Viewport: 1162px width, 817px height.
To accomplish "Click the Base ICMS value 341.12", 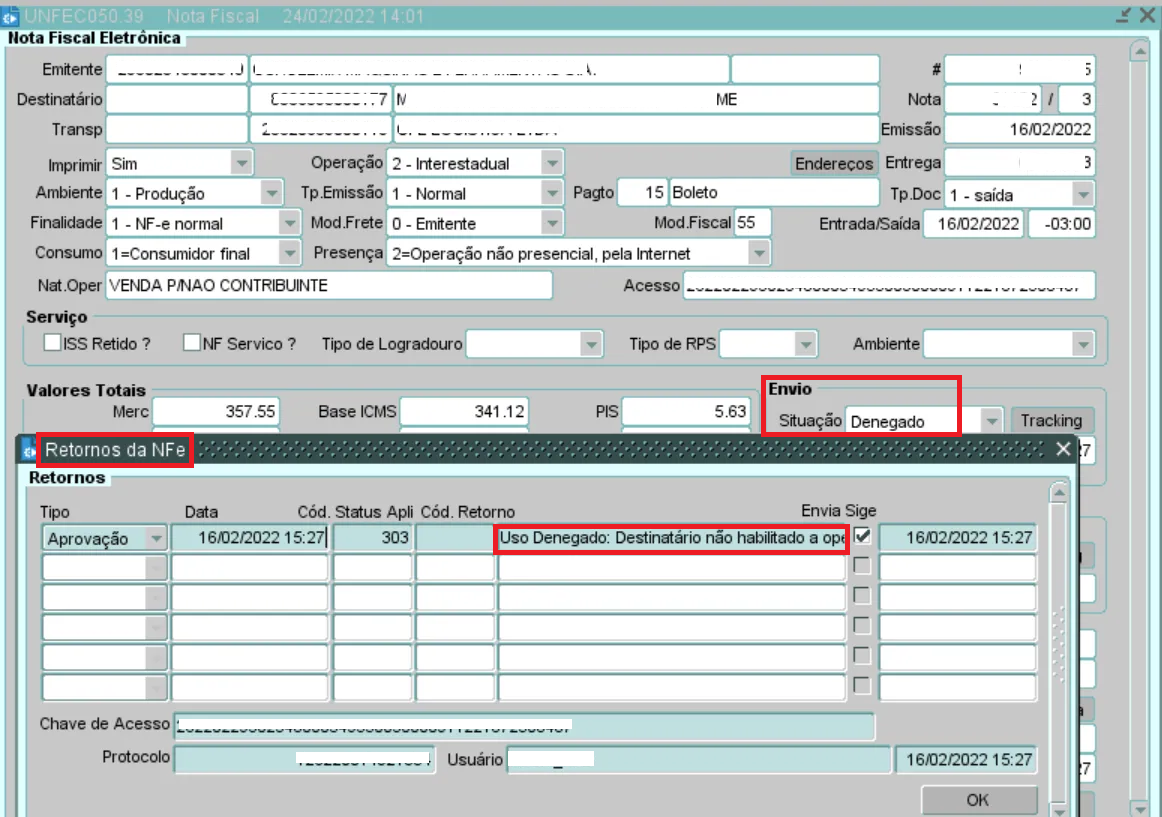I will (464, 411).
